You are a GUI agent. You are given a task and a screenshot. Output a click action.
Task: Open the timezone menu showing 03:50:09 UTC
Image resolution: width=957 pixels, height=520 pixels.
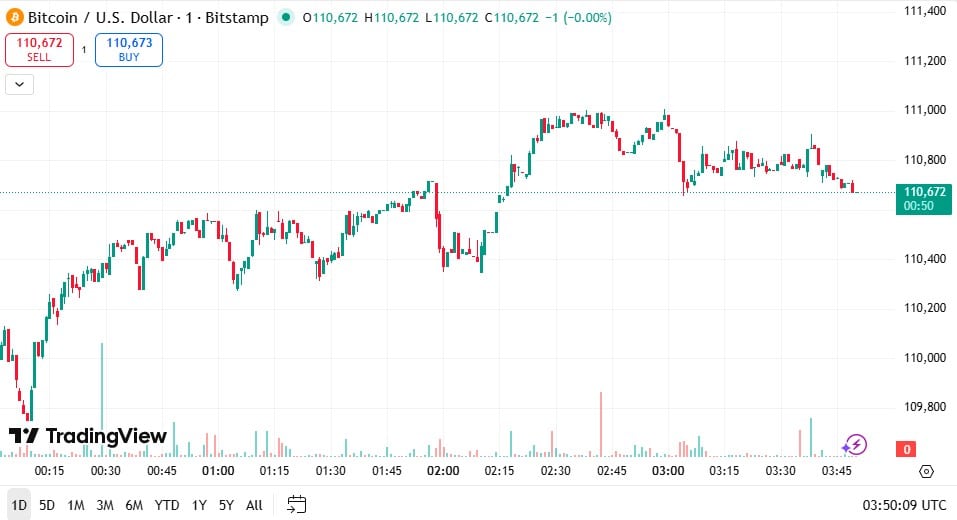(x=904, y=505)
